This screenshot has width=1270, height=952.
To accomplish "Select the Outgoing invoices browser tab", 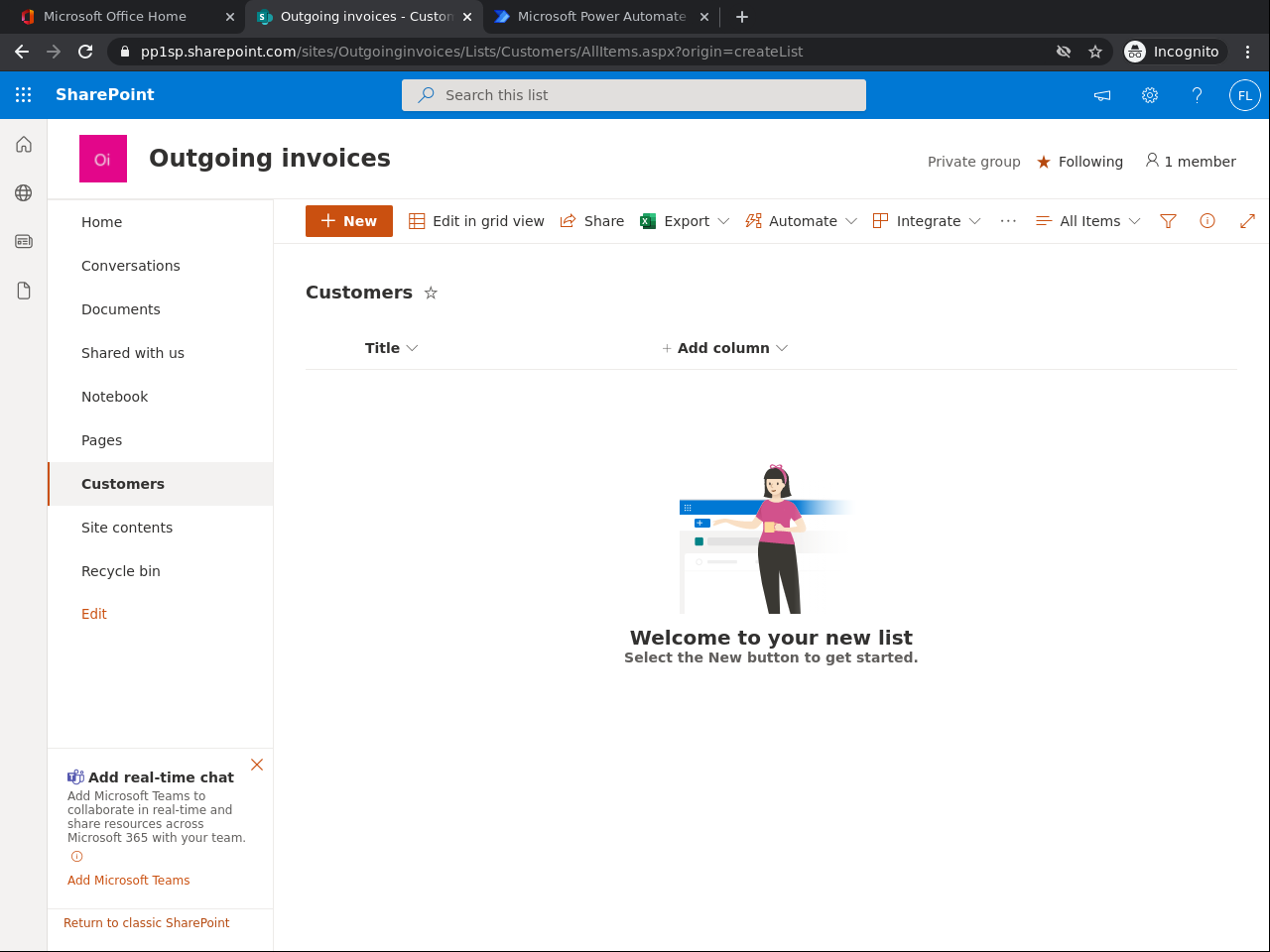I will 365,17.
